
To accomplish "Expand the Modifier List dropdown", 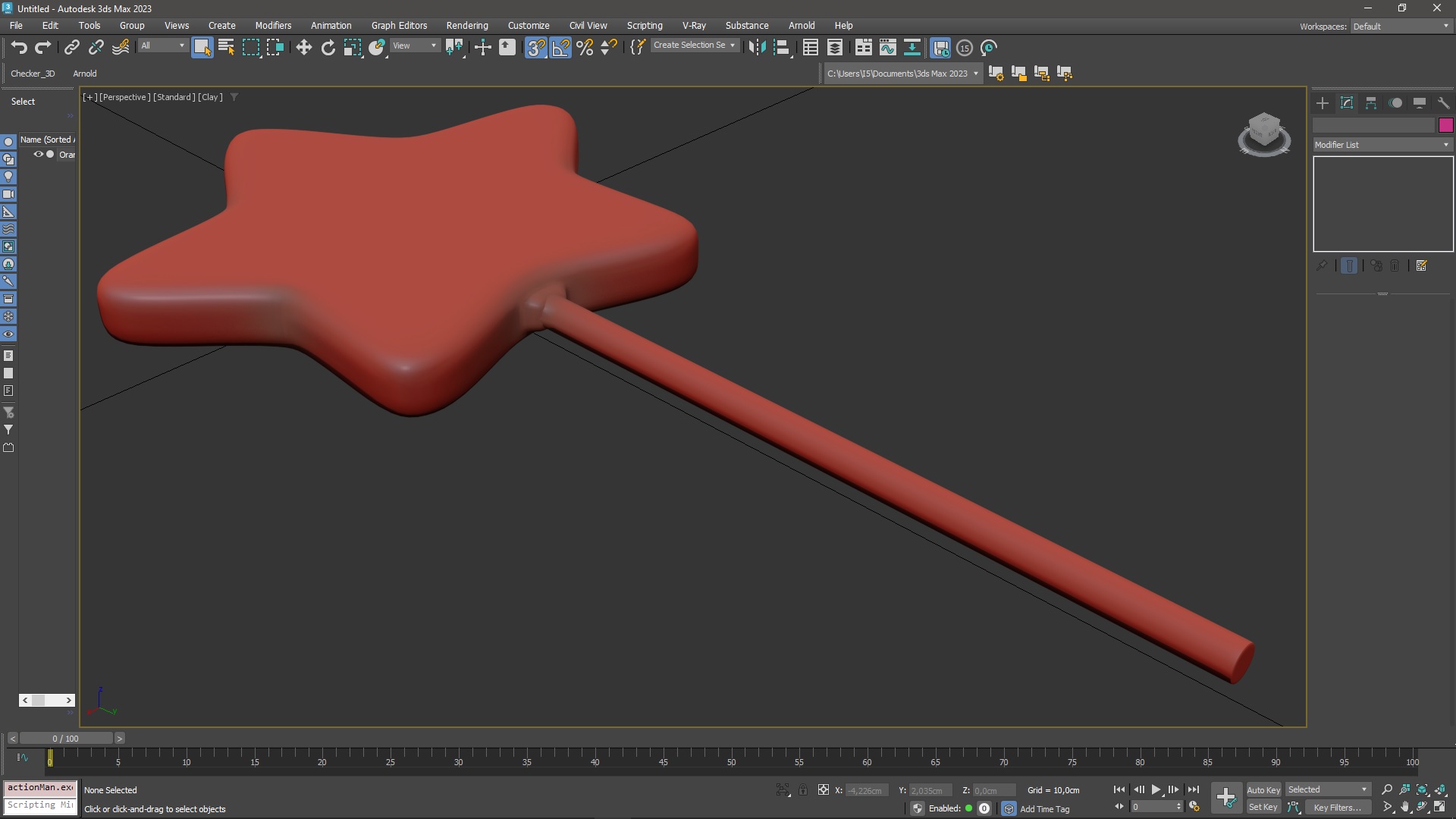I will (1382, 145).
